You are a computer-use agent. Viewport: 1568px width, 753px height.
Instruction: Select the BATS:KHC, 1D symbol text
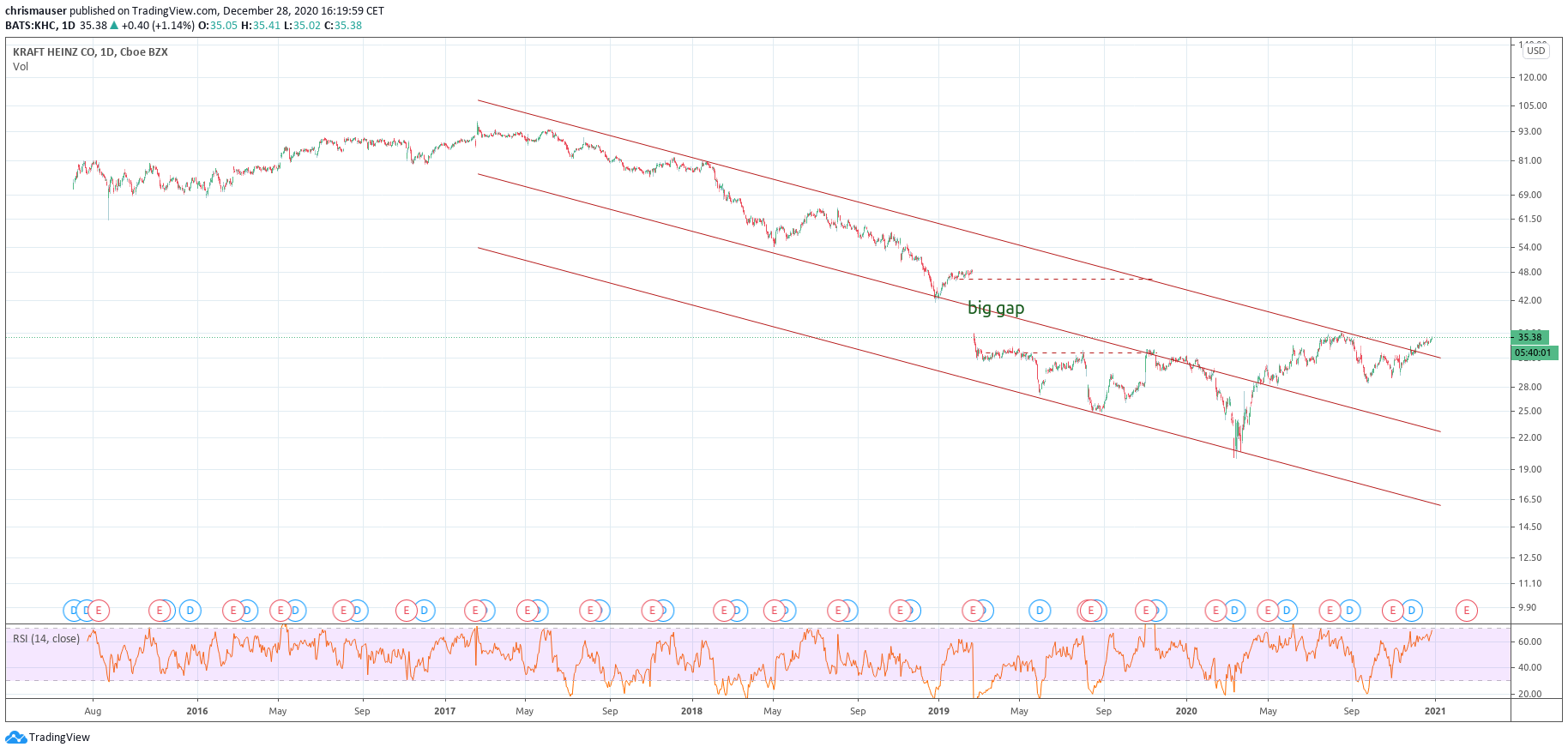point(40,26)
